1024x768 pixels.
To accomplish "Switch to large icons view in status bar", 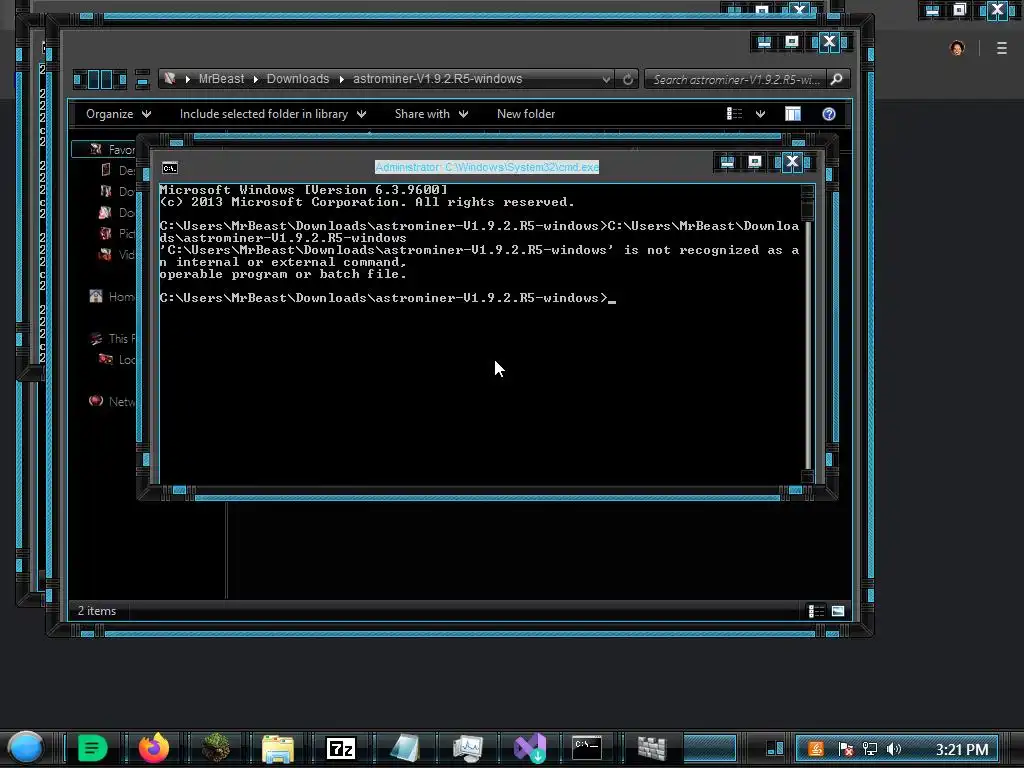I will point(838,611).
